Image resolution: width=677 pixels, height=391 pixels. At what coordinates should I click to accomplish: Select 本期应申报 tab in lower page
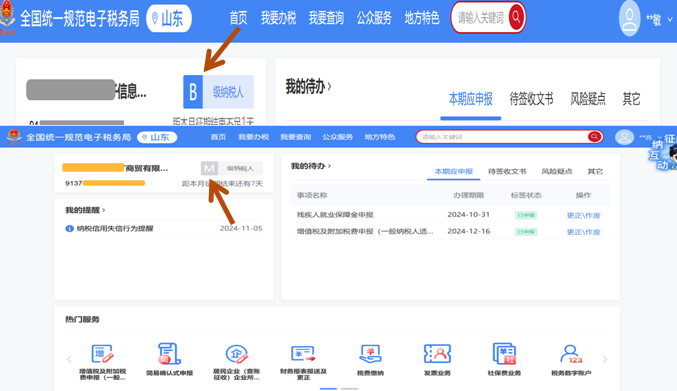pyautogui.click(x=454, y=171)
